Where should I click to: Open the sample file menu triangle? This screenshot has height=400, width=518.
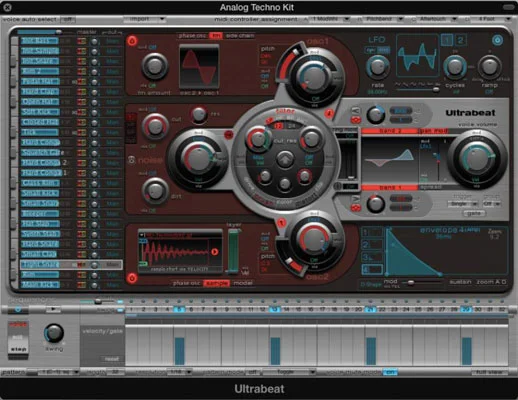click(142, 235)
